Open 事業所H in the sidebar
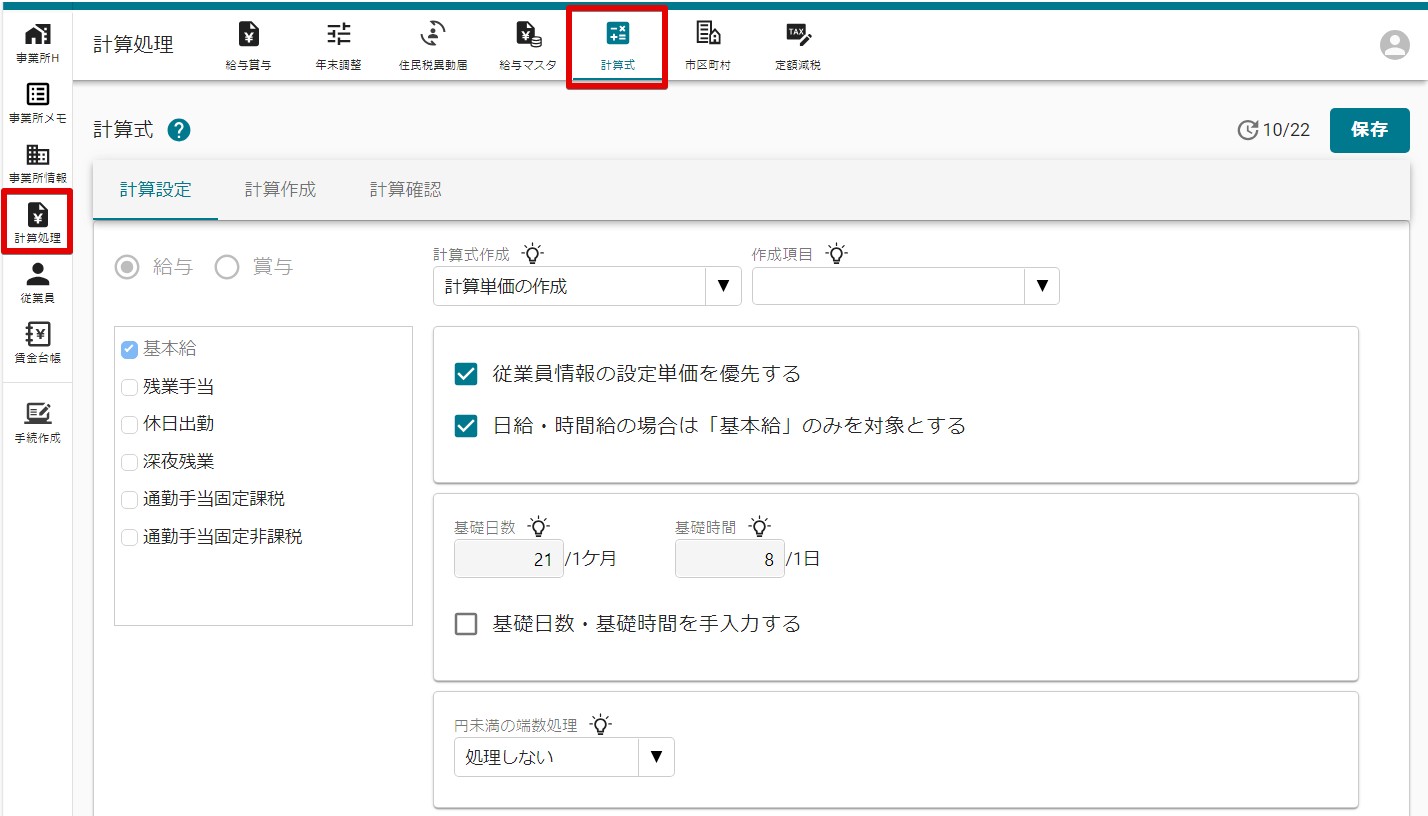Viewport: 1428px width, 816px height. coord(37,44)
